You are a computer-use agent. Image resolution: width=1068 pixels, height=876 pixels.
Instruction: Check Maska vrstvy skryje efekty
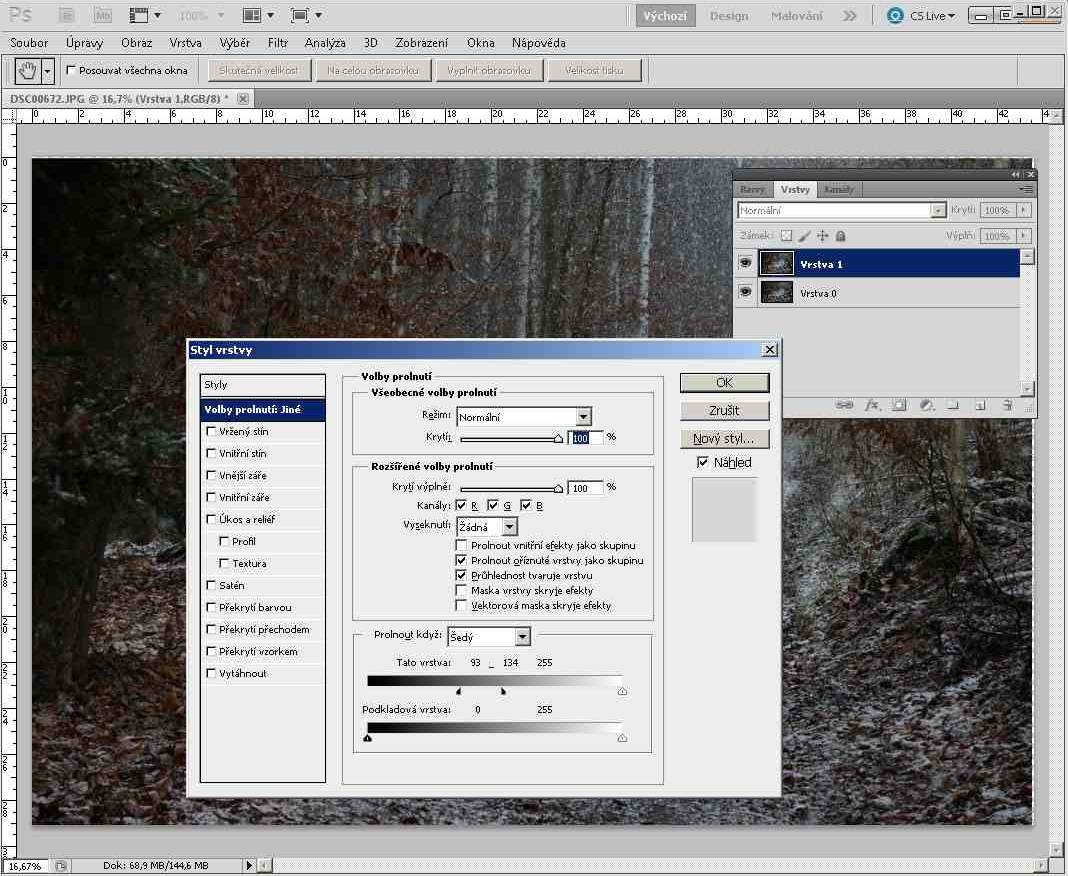(461, 591)
